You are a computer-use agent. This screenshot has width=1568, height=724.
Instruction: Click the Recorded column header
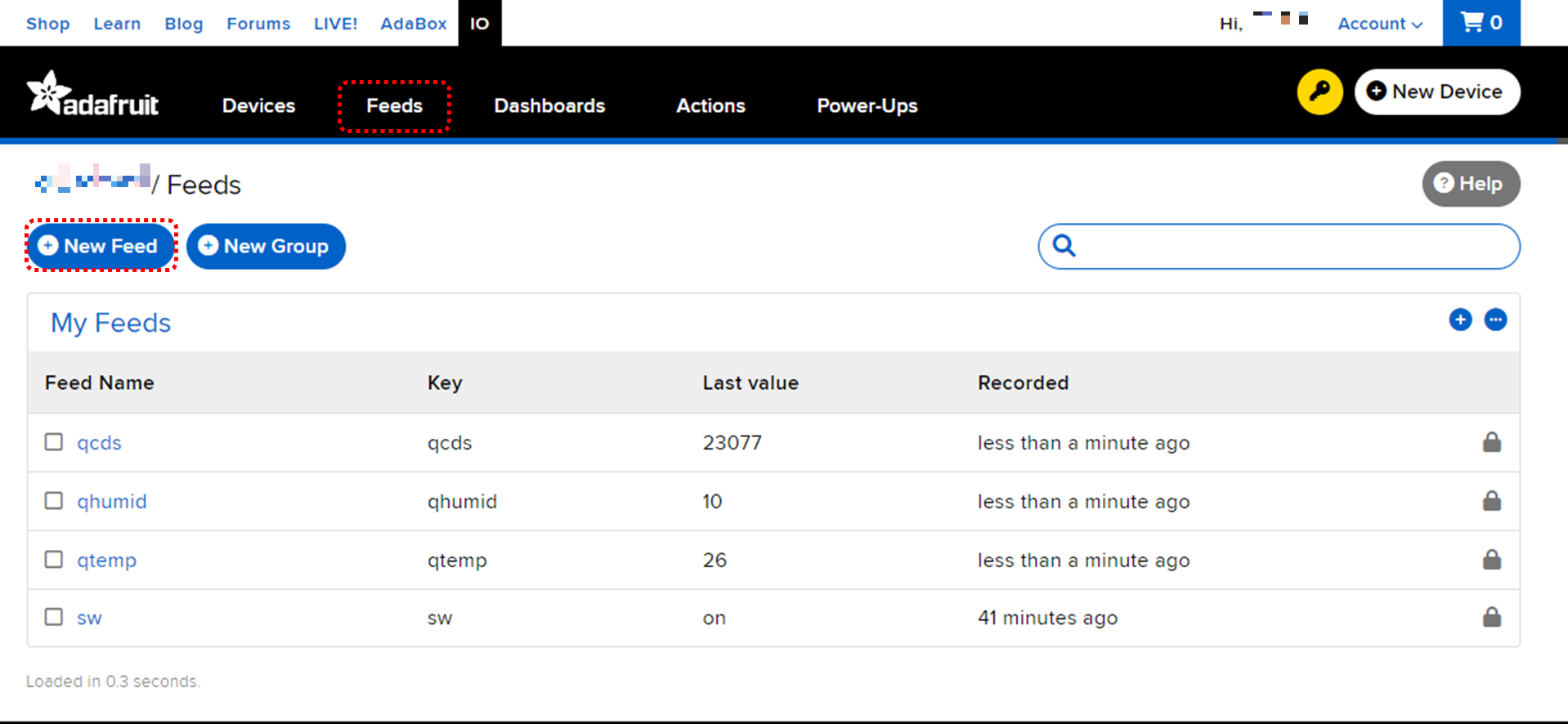click(x=1023, y=382)
